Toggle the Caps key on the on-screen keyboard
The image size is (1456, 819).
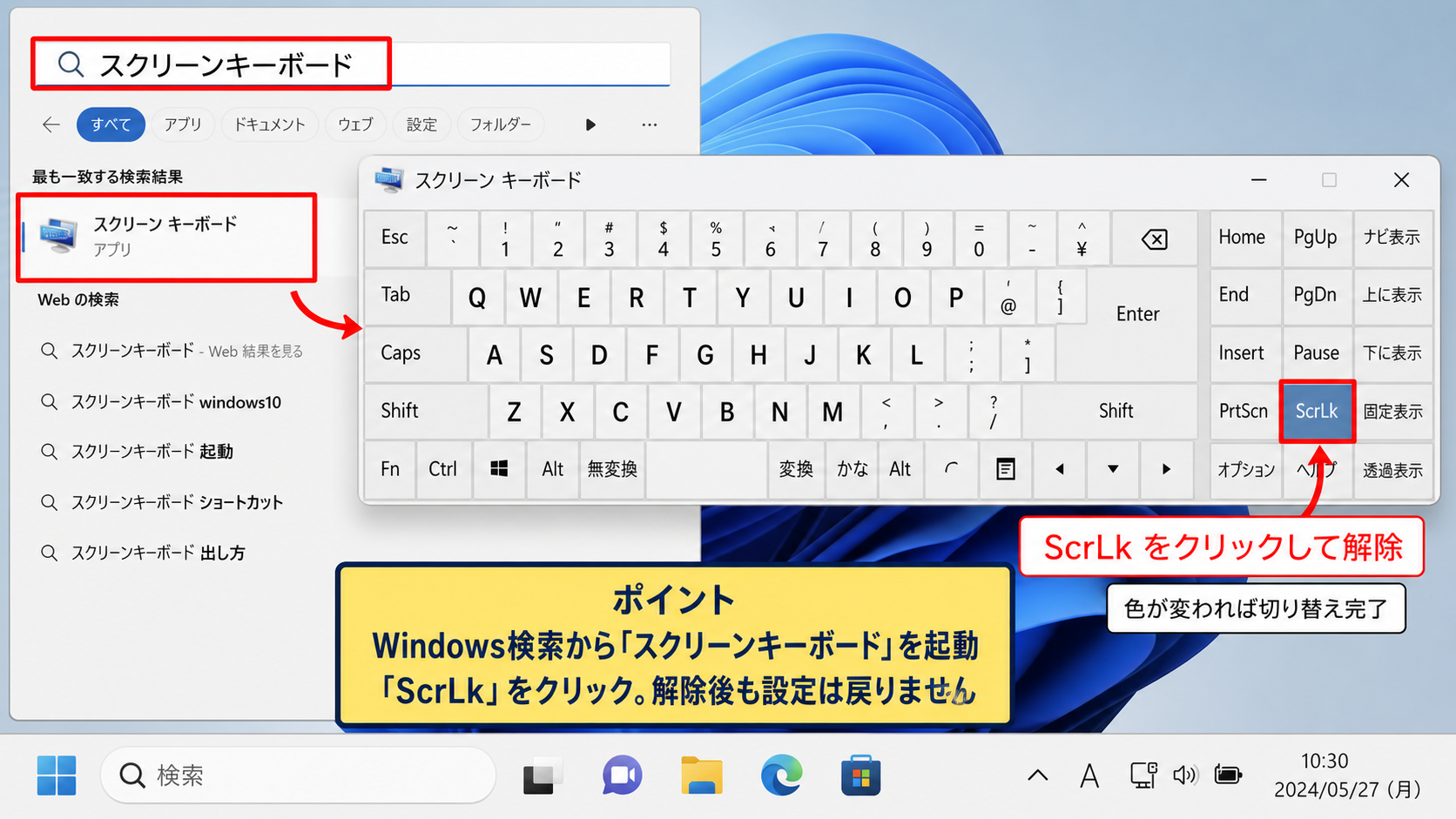pyautogui.click(x=415, y=353)
